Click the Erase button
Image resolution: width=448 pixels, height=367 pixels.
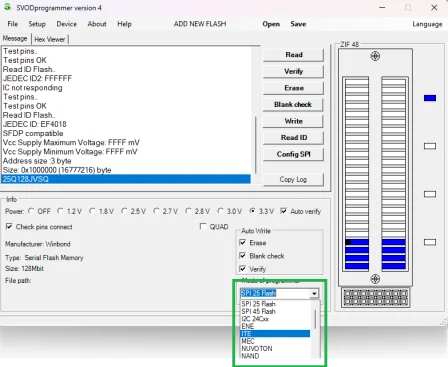tap(293, 88)
